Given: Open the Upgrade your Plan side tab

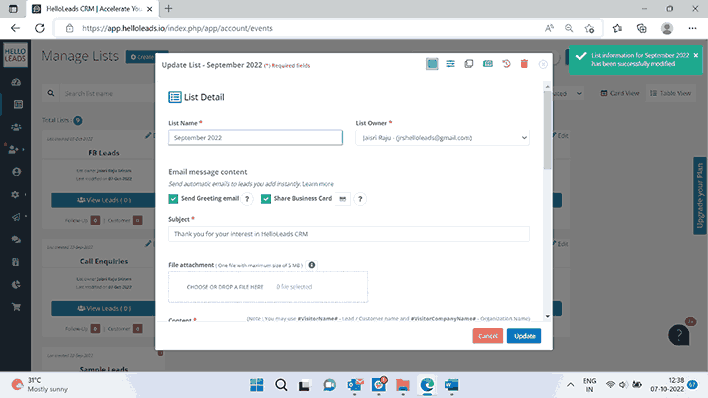Looking at the screenshot, I should click(x=700, y=196).
